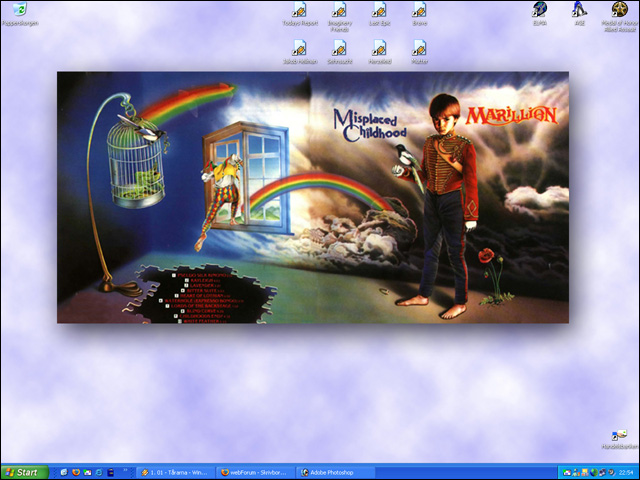Select the Herzeleid desktop shortcut
Screen dimensions: 640x480
click(380, 52)
